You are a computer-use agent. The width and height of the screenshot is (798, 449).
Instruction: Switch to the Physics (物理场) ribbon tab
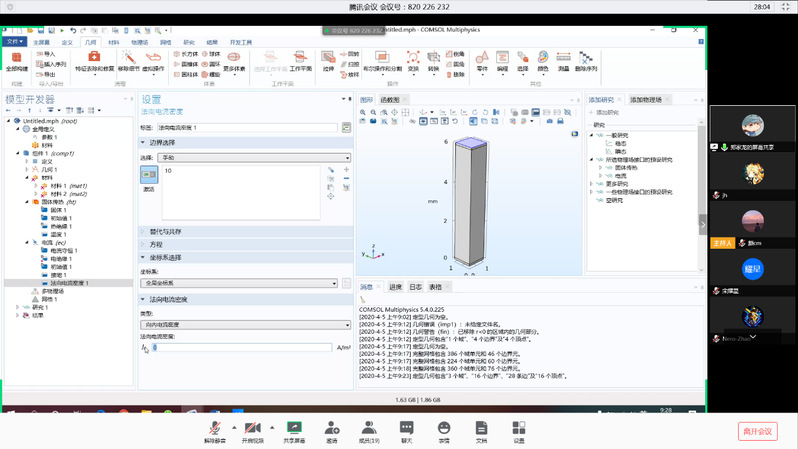pyautogui.click(x=139, y=42)
